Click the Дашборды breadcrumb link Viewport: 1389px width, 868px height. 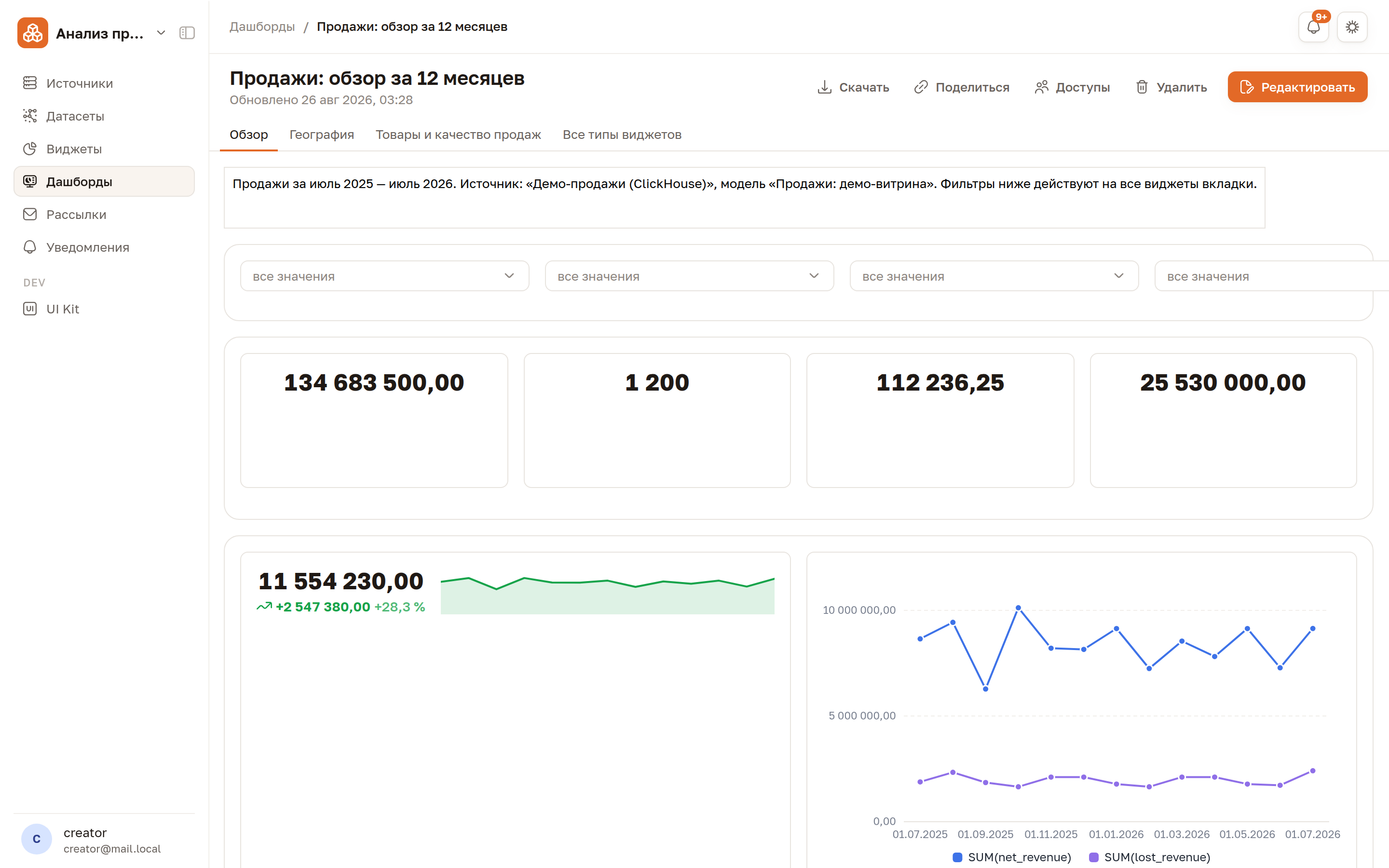tap(262, 27)
